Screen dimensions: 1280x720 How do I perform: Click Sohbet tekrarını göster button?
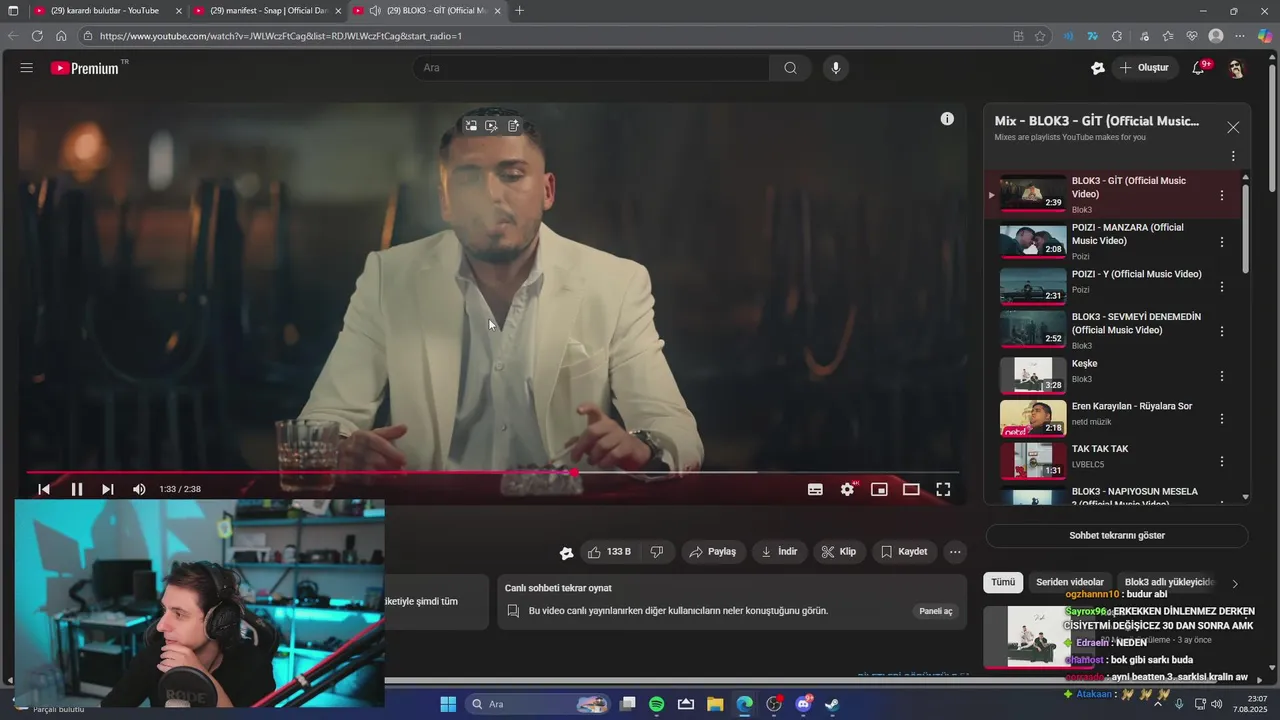pyautogui.click(x=1117, y=536)
